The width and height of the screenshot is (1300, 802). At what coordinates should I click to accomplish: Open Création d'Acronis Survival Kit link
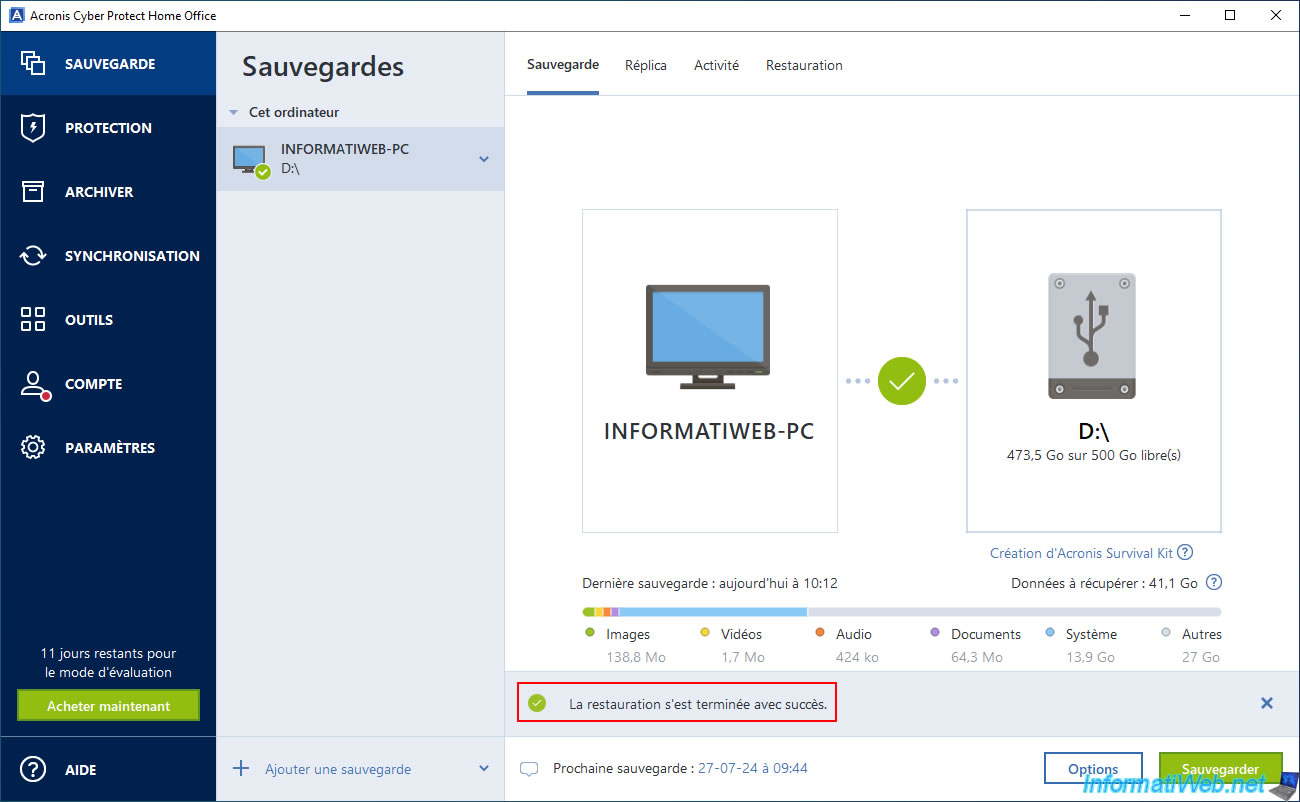pyautogui.click(x=1081, y=553)
